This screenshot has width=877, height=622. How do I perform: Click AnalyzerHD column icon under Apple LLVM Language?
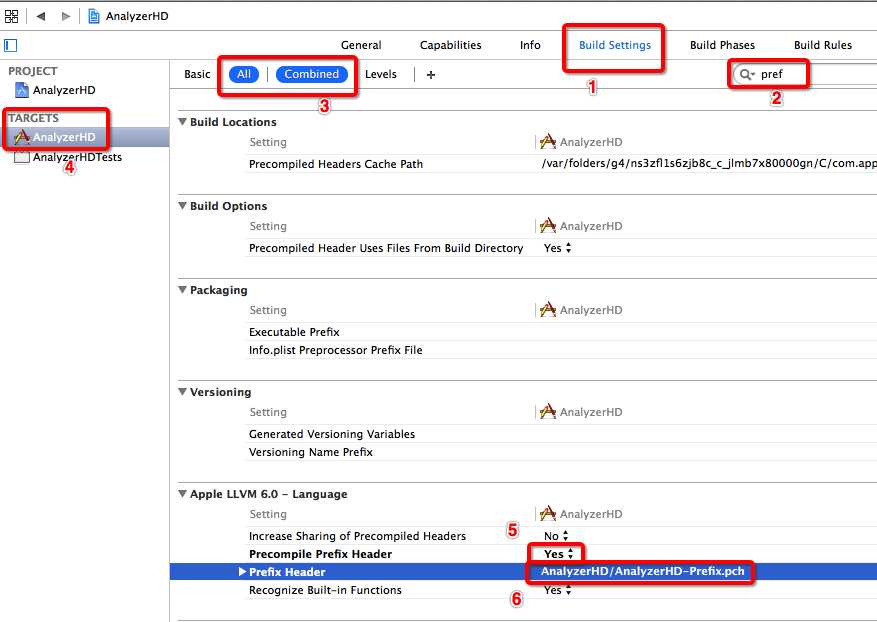[548, 513]
